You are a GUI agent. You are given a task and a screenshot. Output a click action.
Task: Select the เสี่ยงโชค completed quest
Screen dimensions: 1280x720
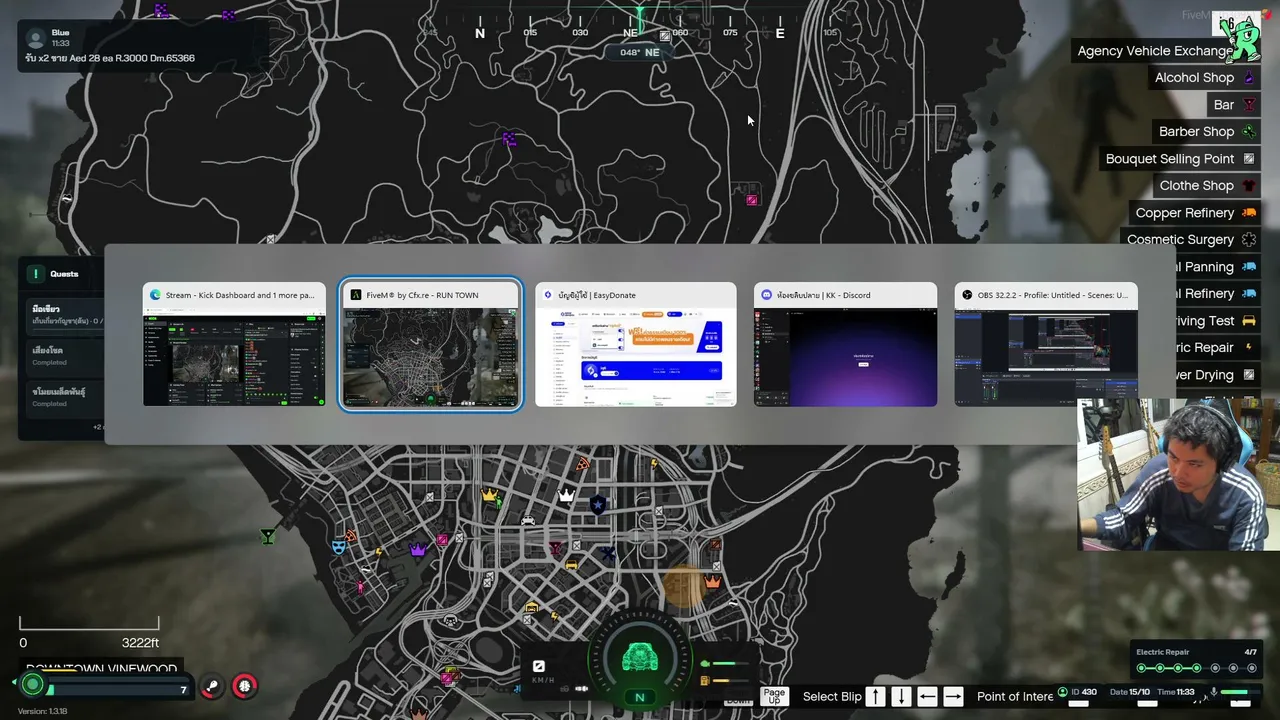pyautogui.click(x=66, y=356)
